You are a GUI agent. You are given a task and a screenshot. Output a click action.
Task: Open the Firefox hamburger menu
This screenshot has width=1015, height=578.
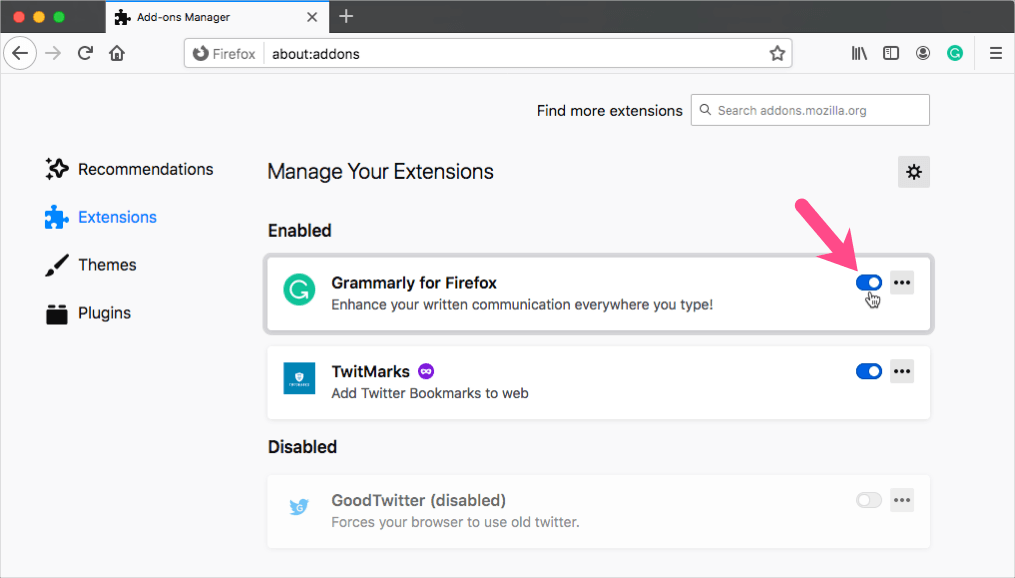click(996, 53)
